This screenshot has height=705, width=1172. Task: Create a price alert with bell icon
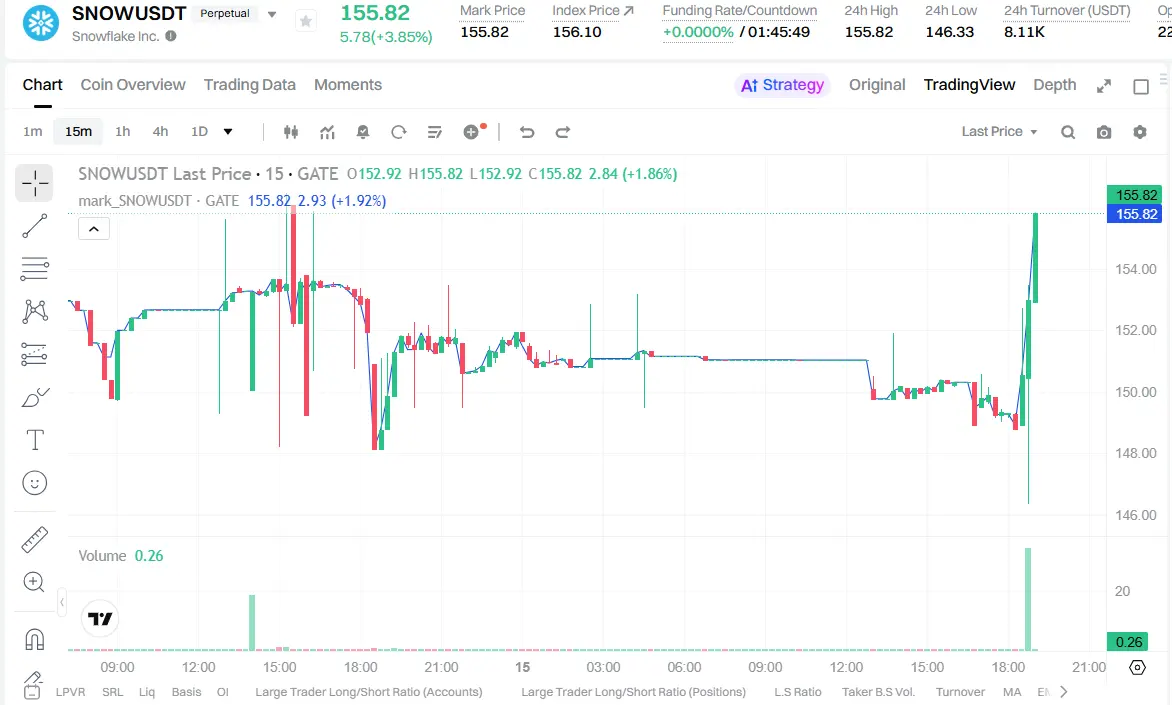pyautogui.click(x=363, y=132)
